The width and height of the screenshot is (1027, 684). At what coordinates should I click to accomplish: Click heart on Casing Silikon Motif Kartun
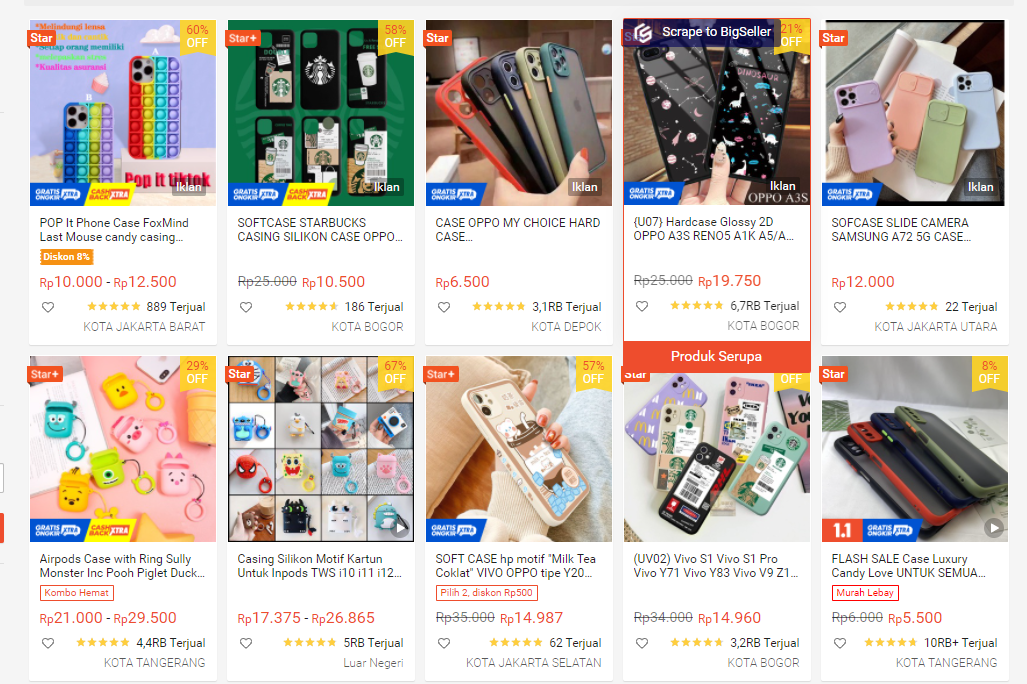click(x=246, y=643)
